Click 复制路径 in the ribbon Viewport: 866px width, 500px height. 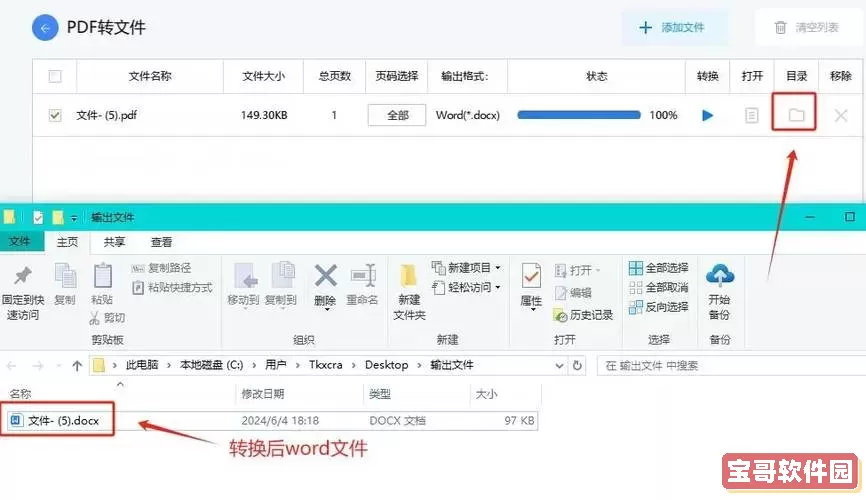pos(161,268)
